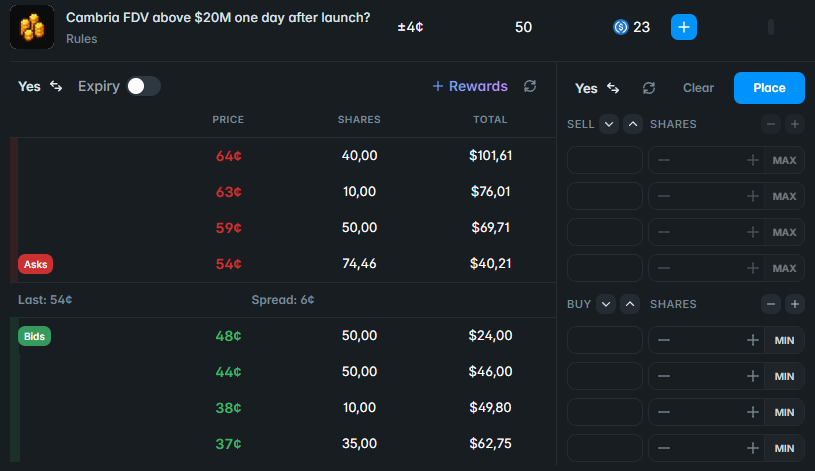The image size is (815, 471).
Task: Click the ±4¢ spread indicator at top
Action: [x=410, y=27]
